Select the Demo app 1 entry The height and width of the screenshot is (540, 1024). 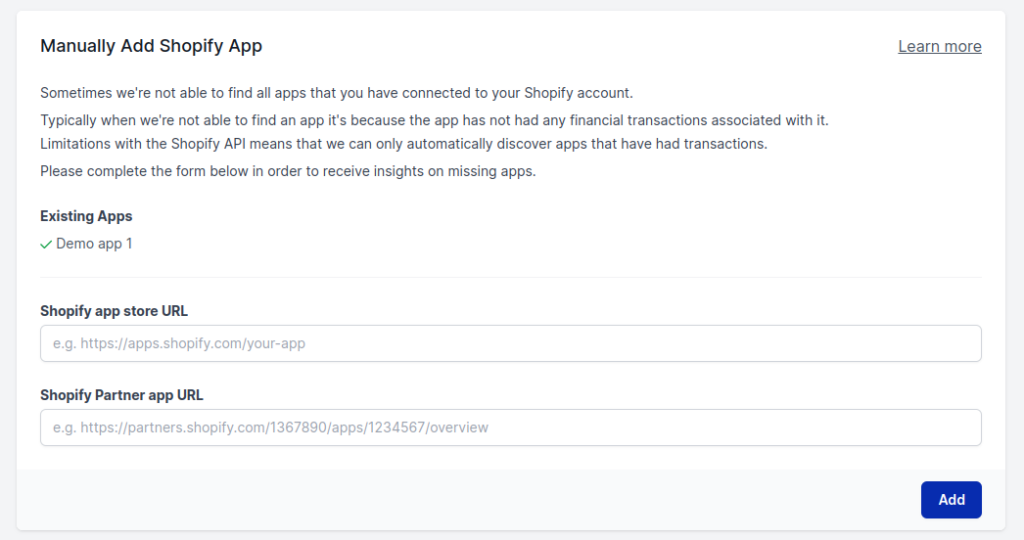94,244
